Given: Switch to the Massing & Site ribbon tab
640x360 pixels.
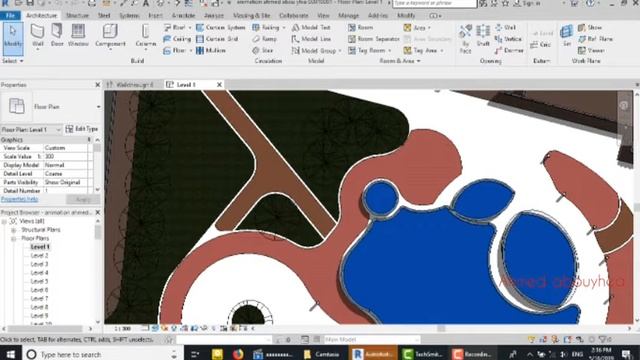Looking at the screenshot, I should point(251,16).
